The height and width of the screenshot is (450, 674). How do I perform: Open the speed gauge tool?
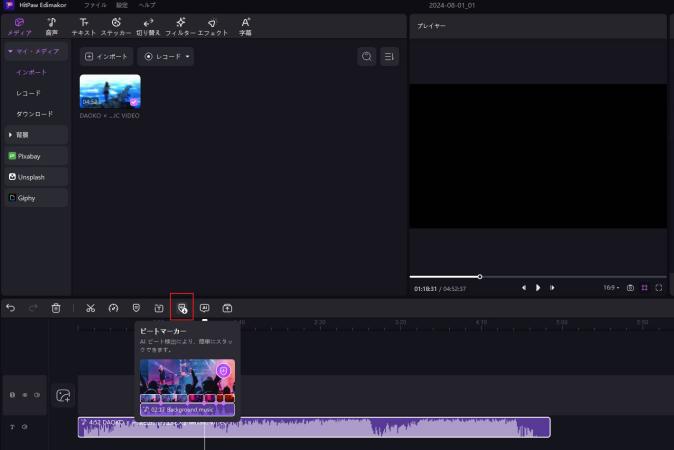tap(113, 308)
